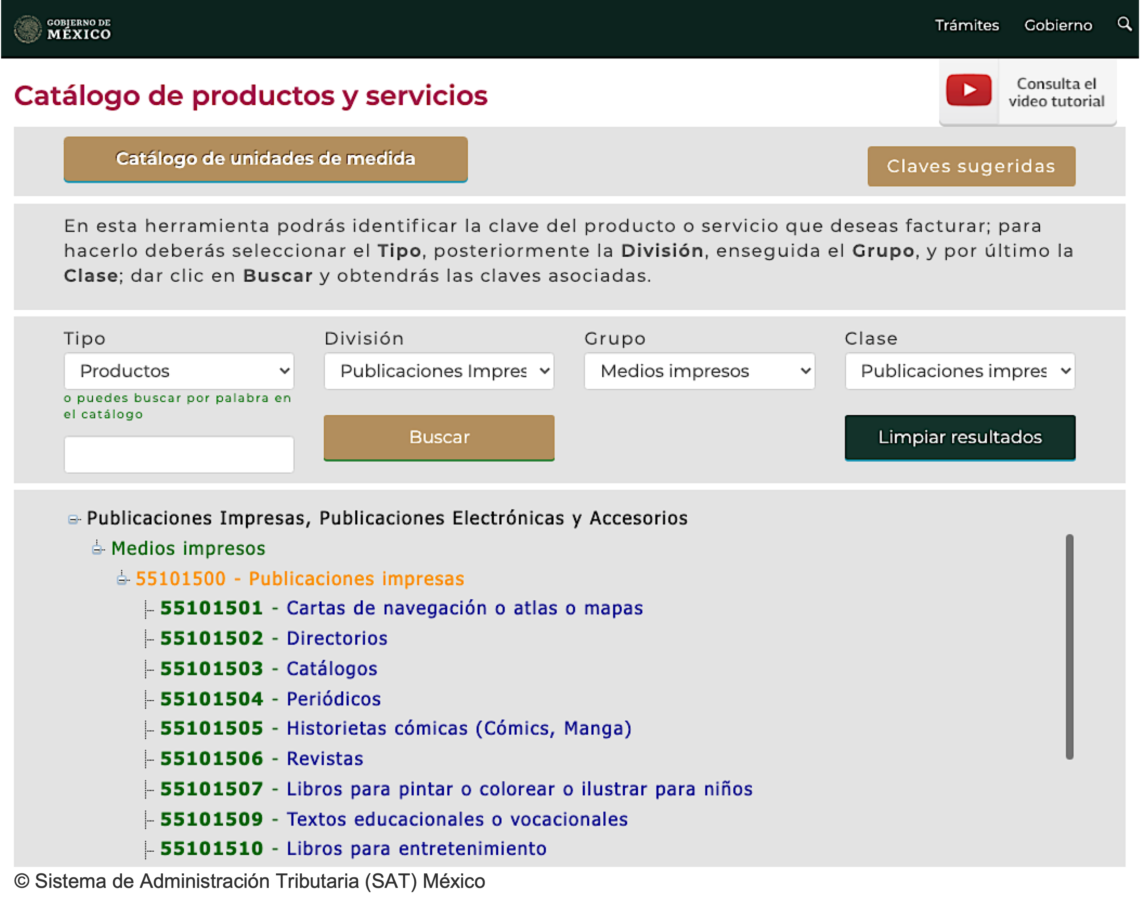Play the YouTube video tutorial icon
Screen dimensions: 1140x906
tap(968, 91)
